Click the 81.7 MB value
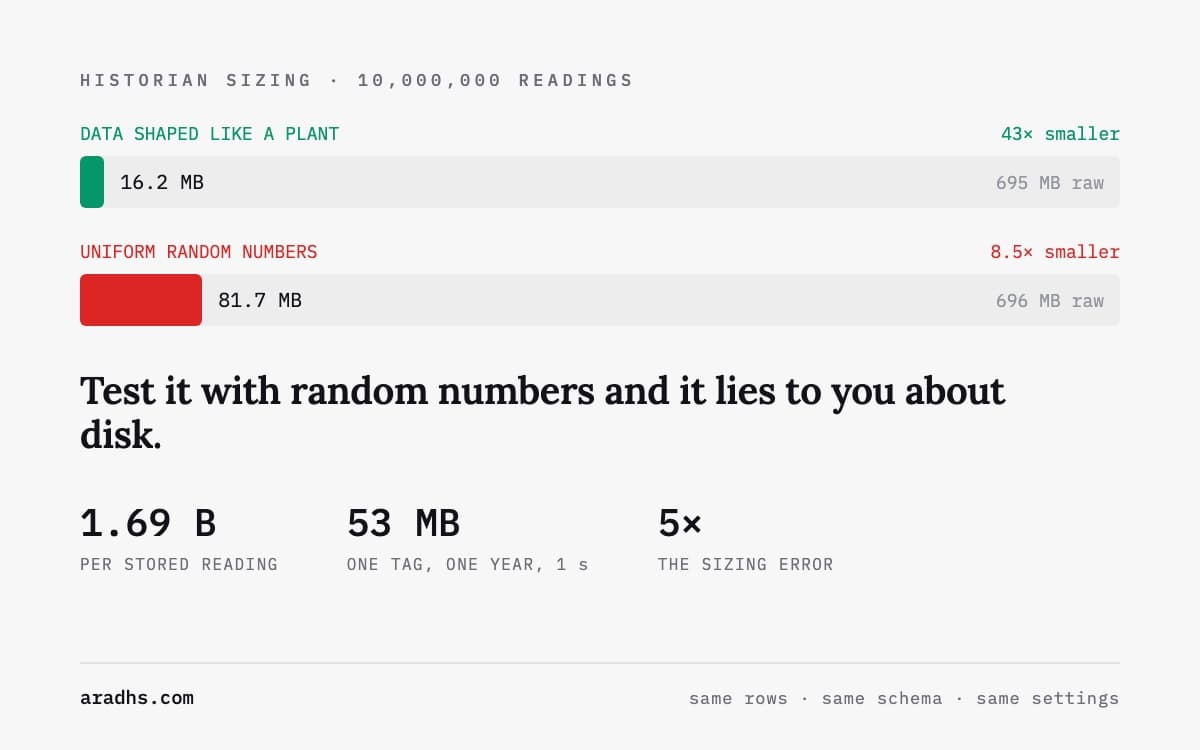Image resolution: width=1200 pixels, height=750 pixels. coord(260,300)
